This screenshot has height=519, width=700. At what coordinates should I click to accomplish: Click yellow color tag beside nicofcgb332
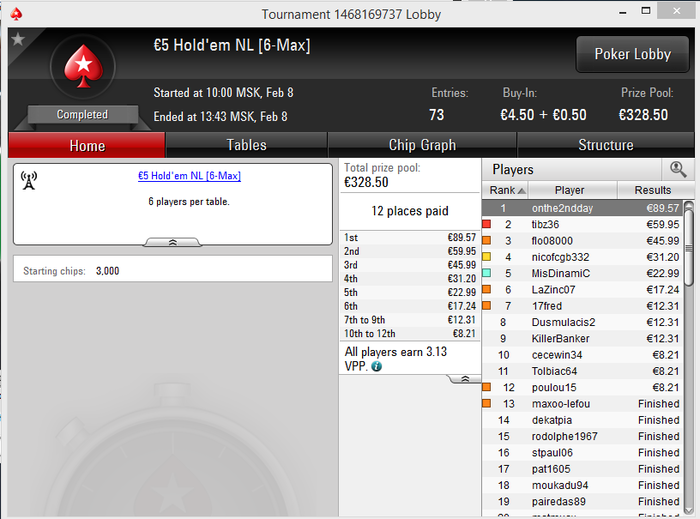pos(487,257)
